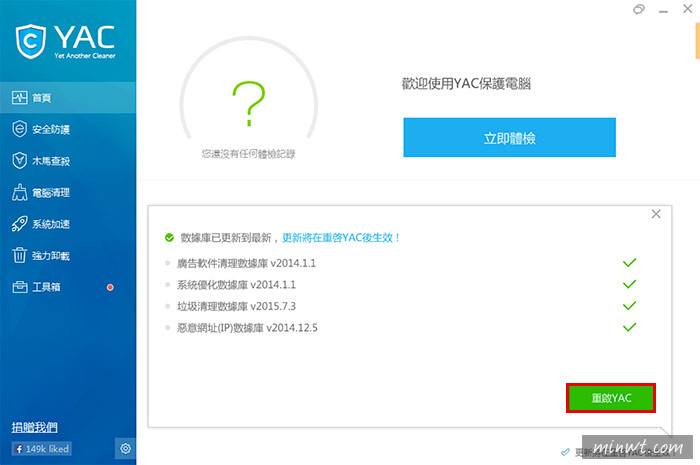Click the red notification dot beside 工具箱
This screenshot has height=465, width=700.
click(110, 287)
